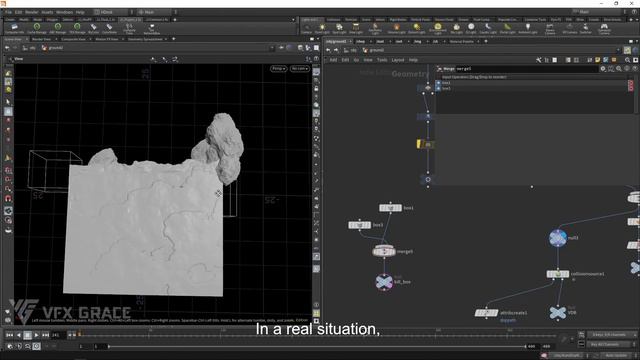The height and width of the screenshot is (360, 640).
Task: Click the Area Light shelf tool
Action: 356,29
